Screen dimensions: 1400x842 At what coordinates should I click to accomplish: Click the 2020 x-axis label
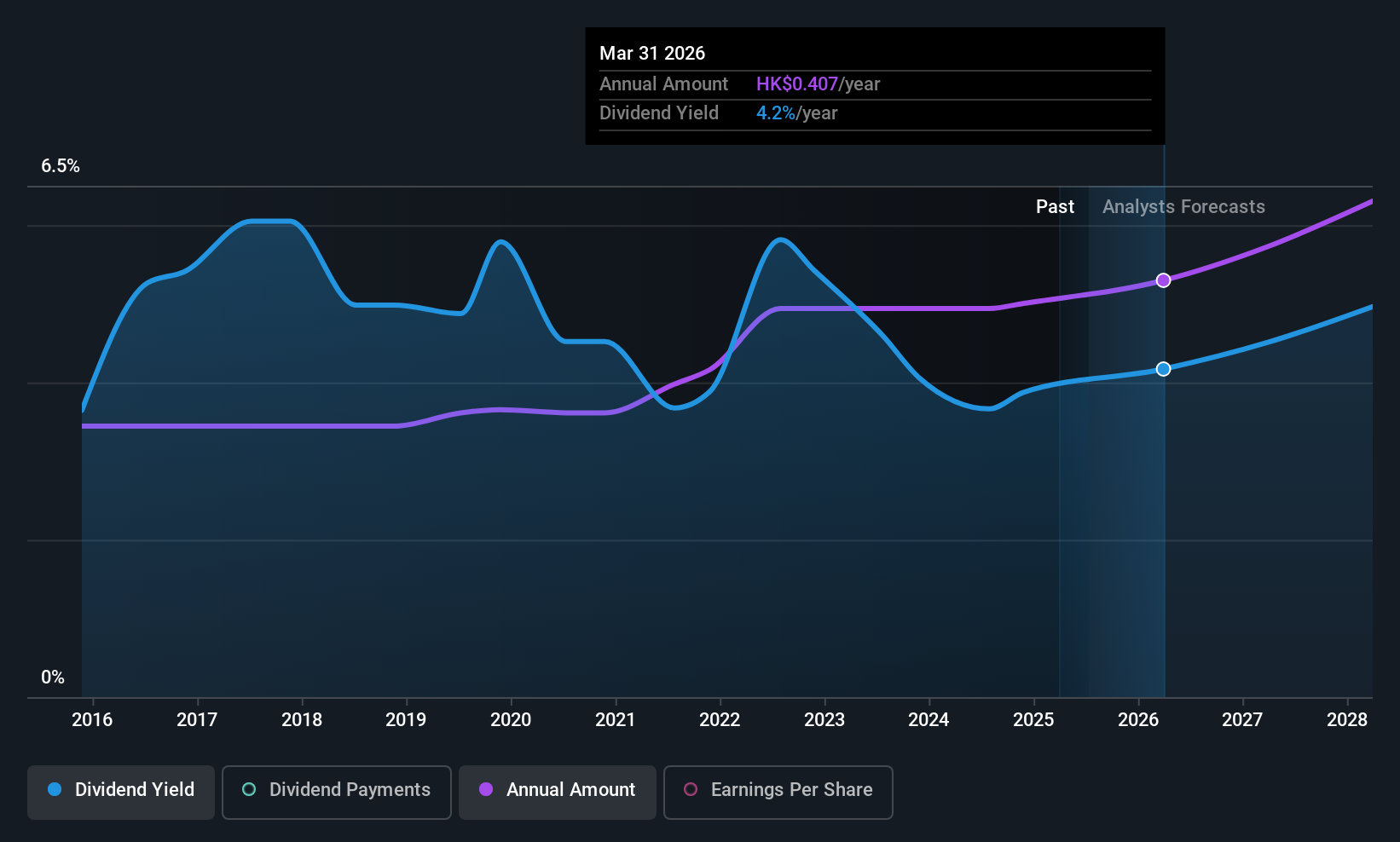tap(511, 720)
